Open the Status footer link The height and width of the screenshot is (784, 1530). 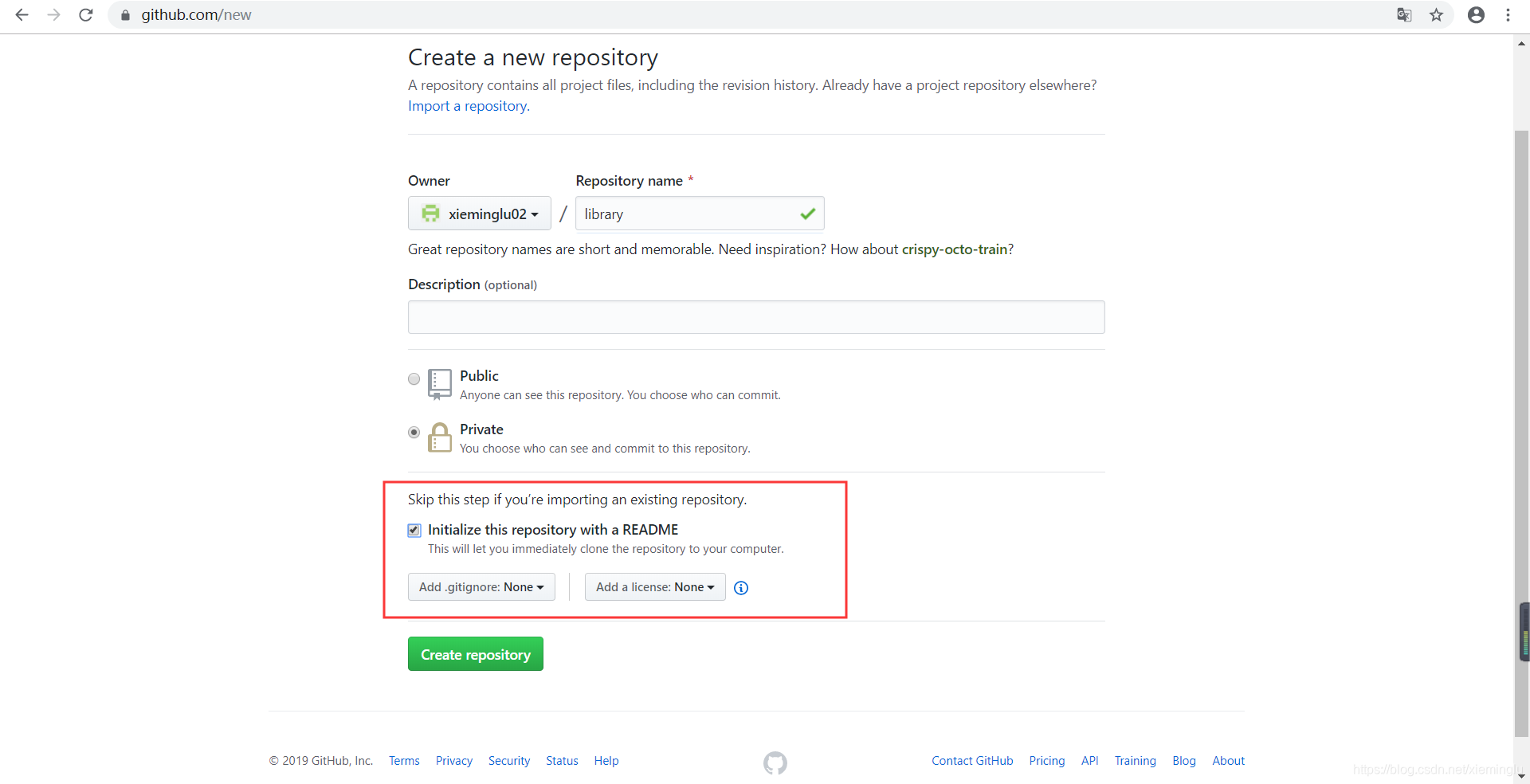pyautogui.click(x=562, y=761)
